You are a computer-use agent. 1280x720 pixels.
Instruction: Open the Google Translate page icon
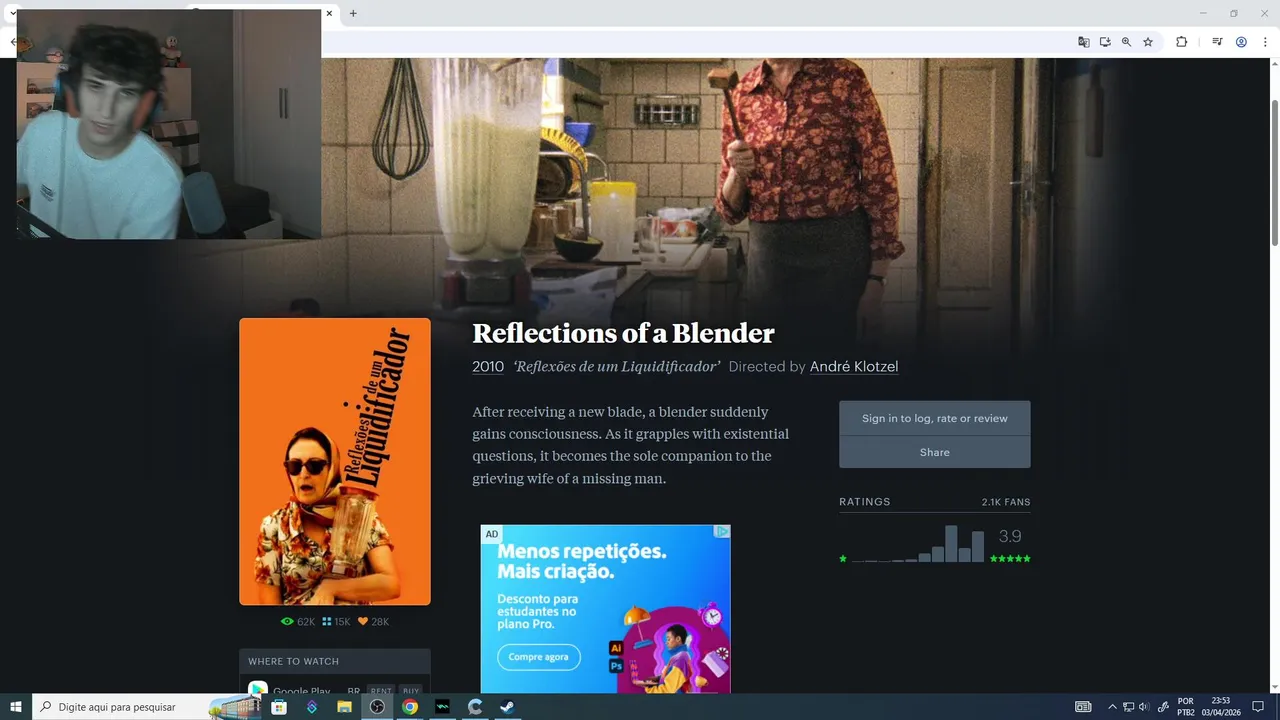[x=1084, y=42]
